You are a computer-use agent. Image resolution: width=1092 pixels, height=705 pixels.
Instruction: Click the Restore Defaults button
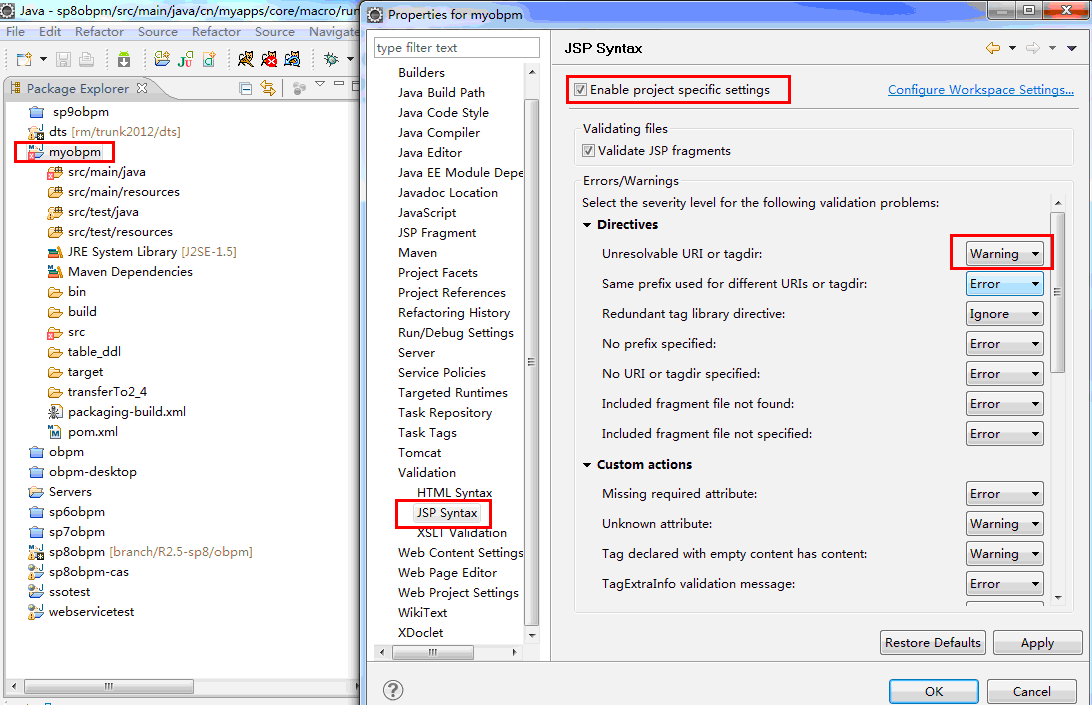pyautogui.click(x=933, y=642)
